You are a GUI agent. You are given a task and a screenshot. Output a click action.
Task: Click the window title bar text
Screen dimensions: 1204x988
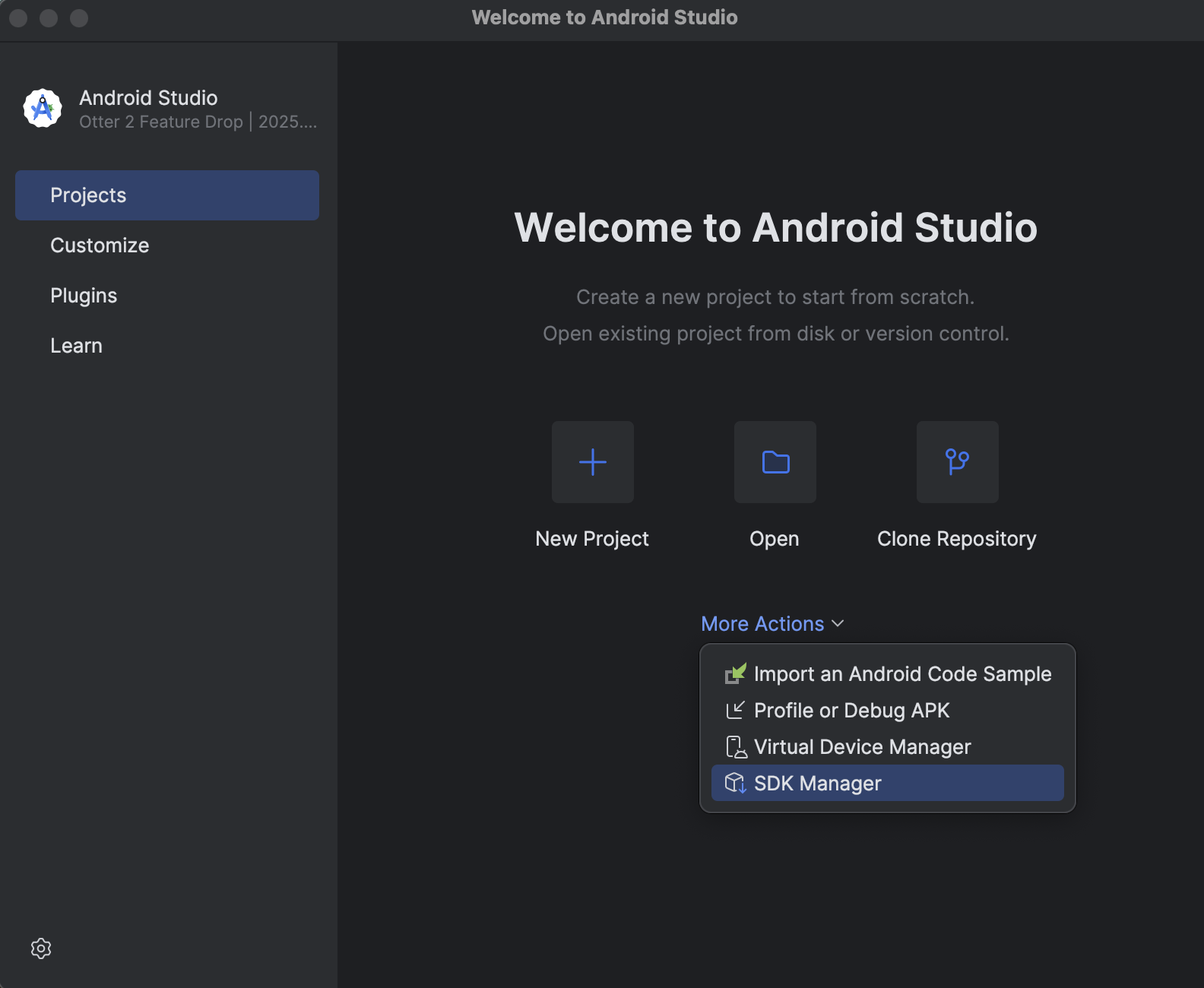pyautogui.click(x=604, y=17)
